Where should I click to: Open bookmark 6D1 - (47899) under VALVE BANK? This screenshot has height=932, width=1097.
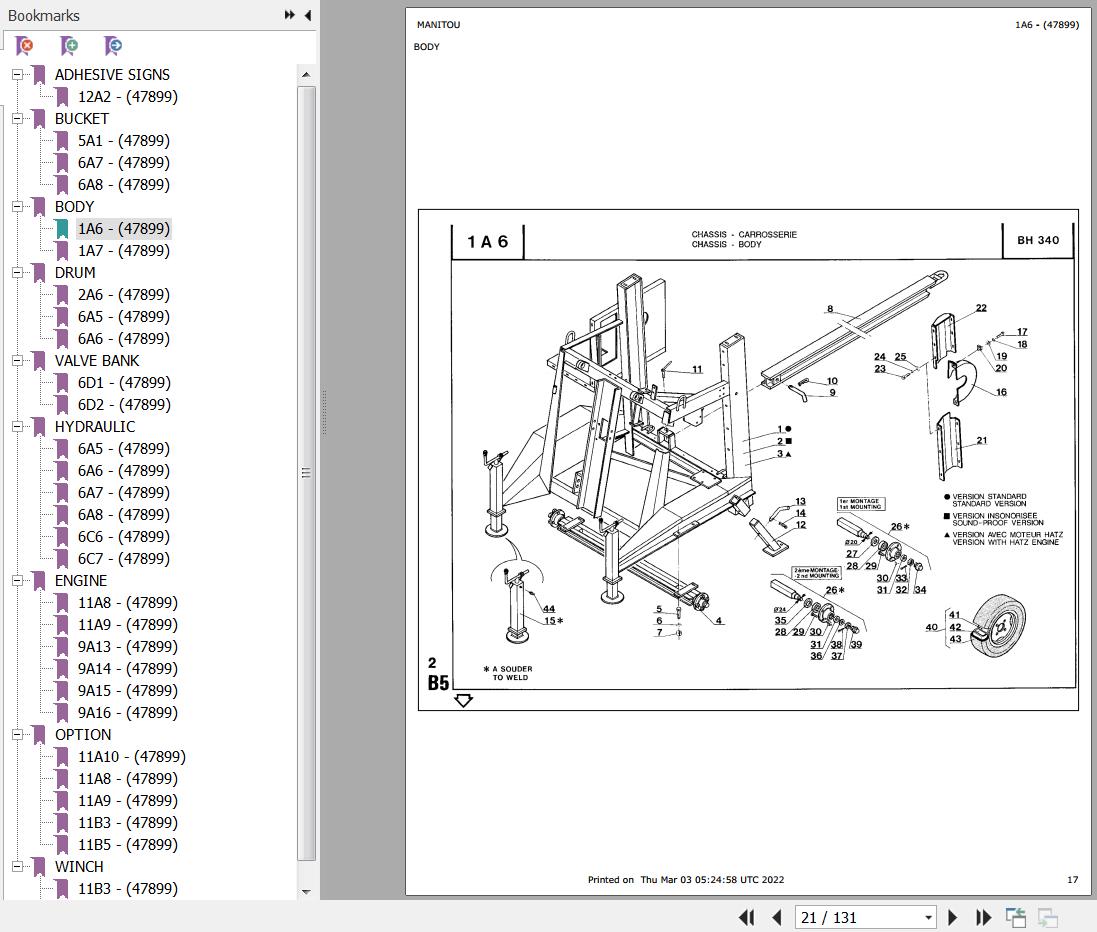(123, 383)
